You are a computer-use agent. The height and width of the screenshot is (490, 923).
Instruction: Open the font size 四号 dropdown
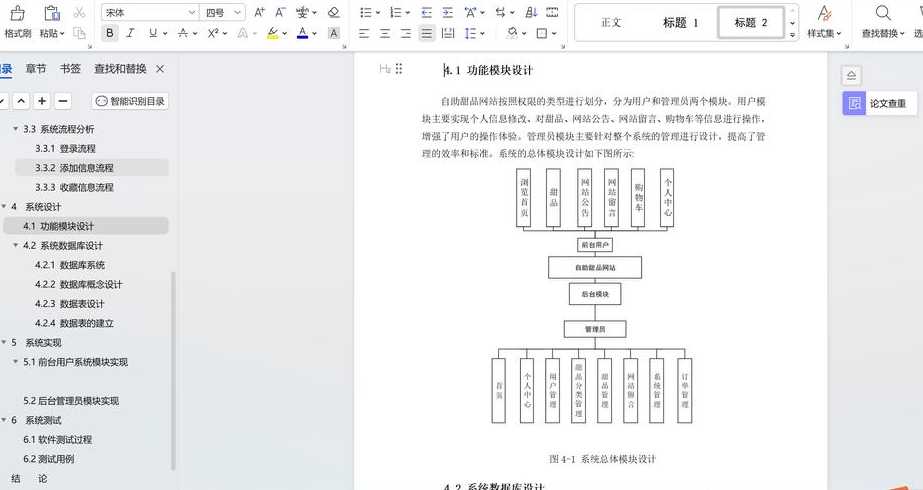pyautogui.click(x=237, y=12)
